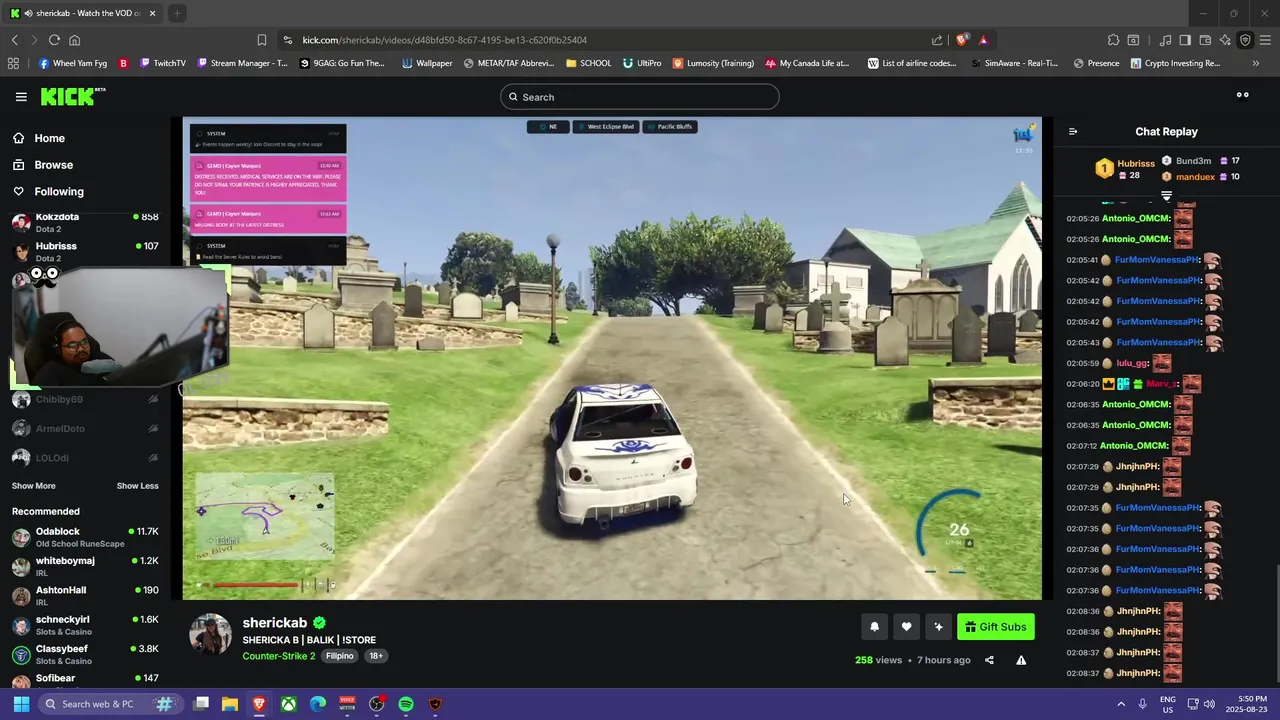
Task: Open Kokzdota followed channel
Action: tap(85, 222)
